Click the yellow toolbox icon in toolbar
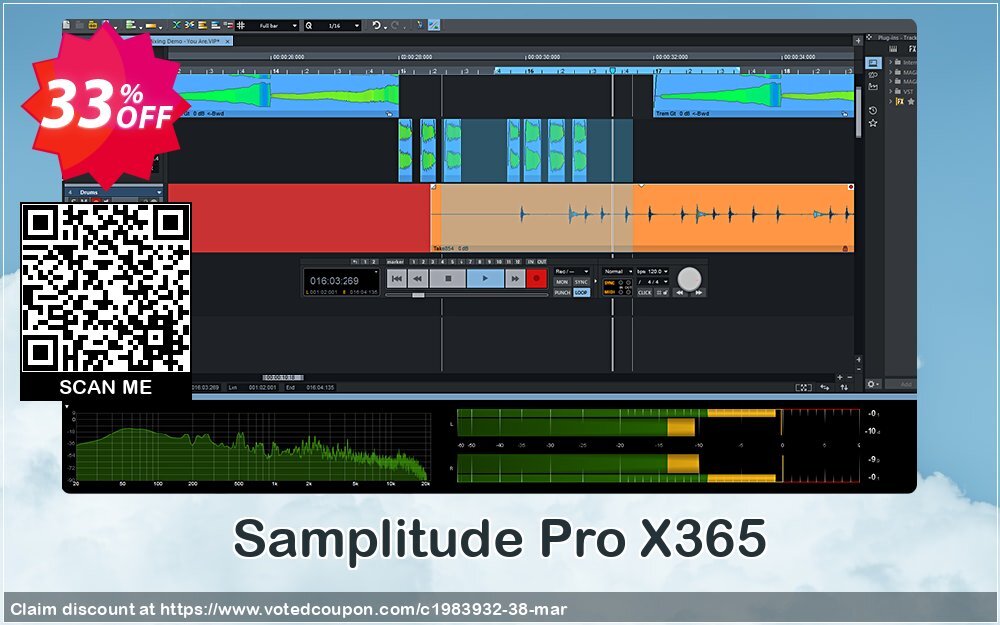Viewport: 1000px width, 625px height. click(x=92, y=26)
